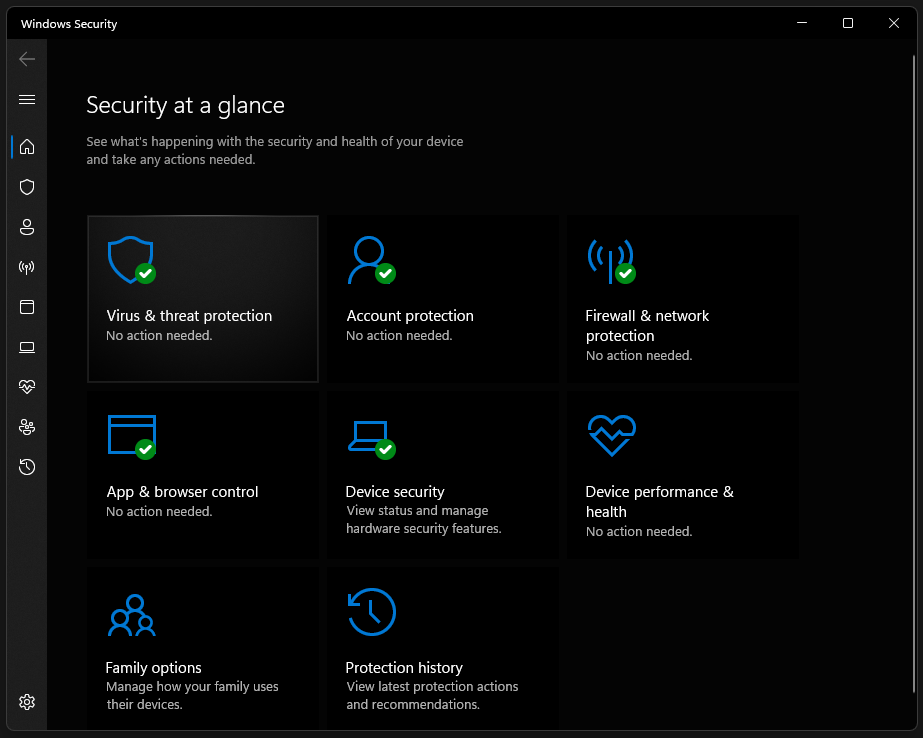
Task: Maximize the Windows Security window
Action: [x=848, y=23]
